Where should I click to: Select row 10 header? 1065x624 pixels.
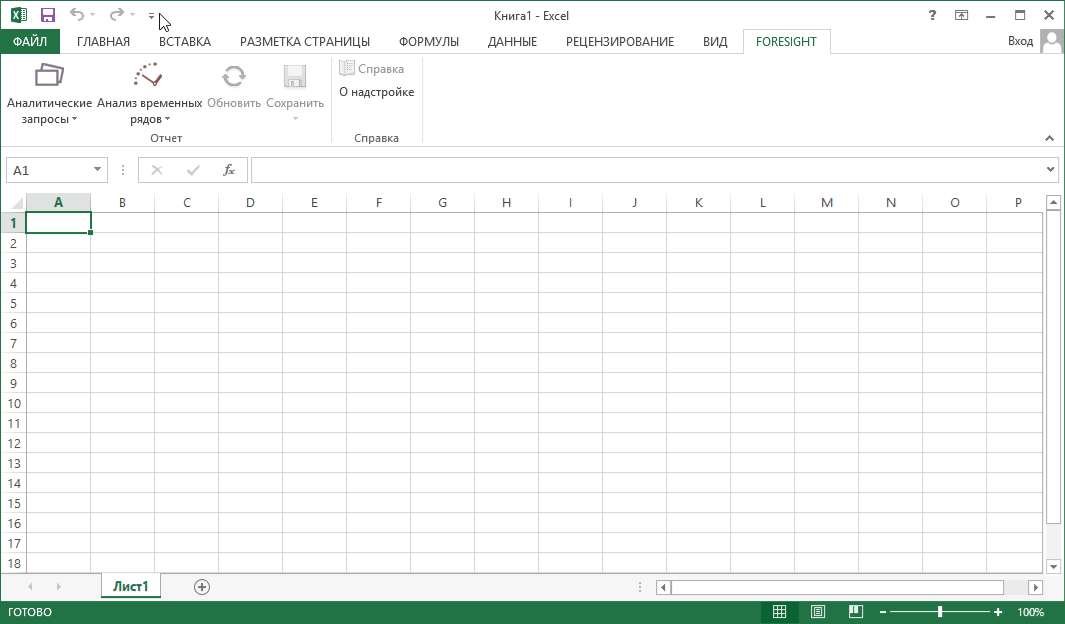point(14,403)
